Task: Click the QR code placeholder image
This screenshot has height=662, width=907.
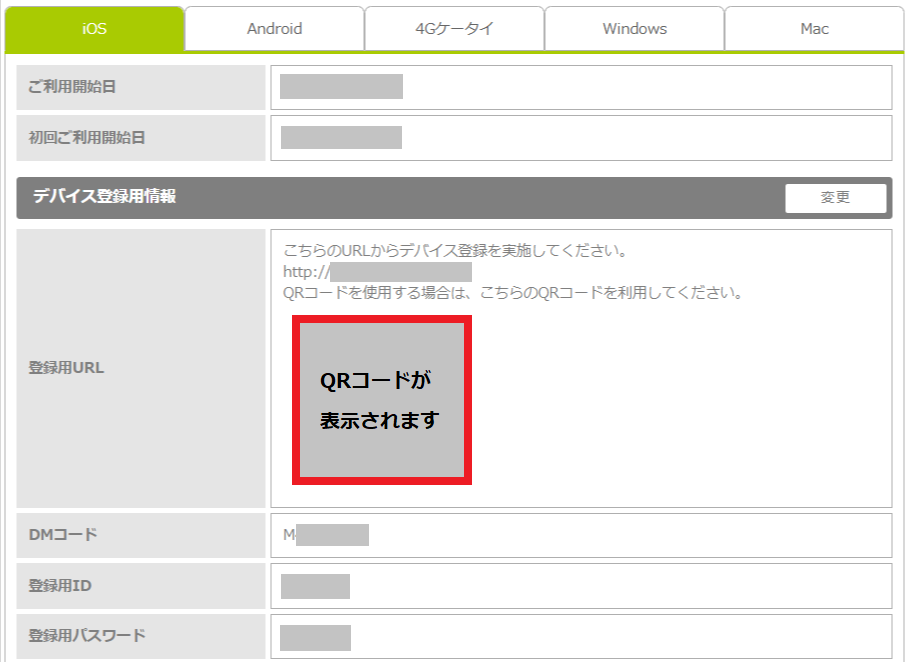Action: click(381, 399)
